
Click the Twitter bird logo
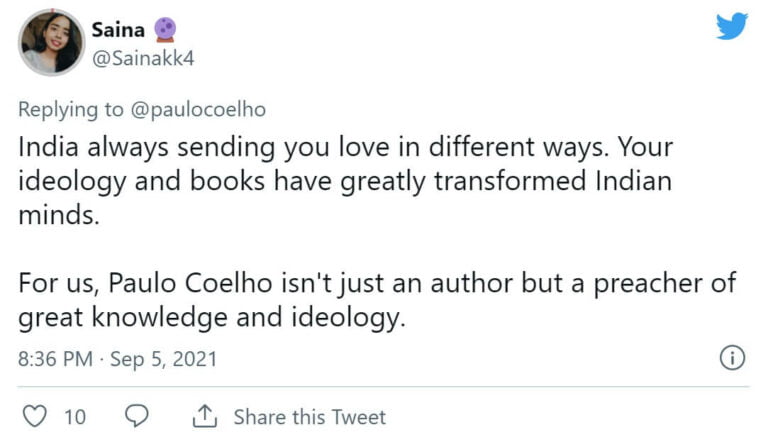(732, 28)
